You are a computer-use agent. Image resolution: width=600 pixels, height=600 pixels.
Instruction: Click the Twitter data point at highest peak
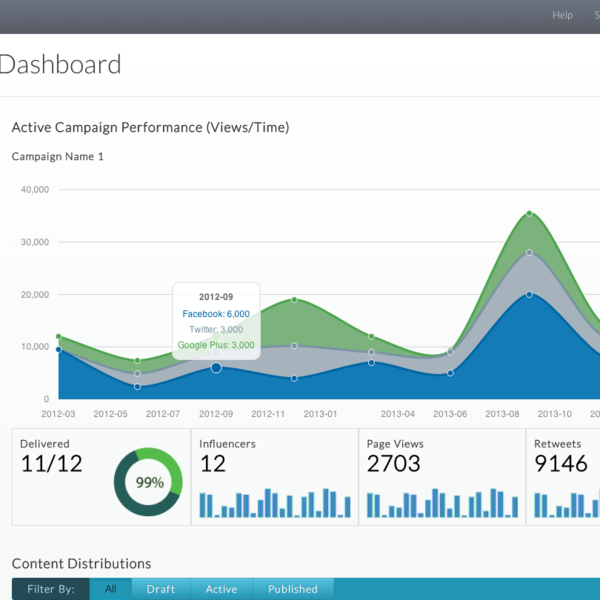[x=529, y=252]
